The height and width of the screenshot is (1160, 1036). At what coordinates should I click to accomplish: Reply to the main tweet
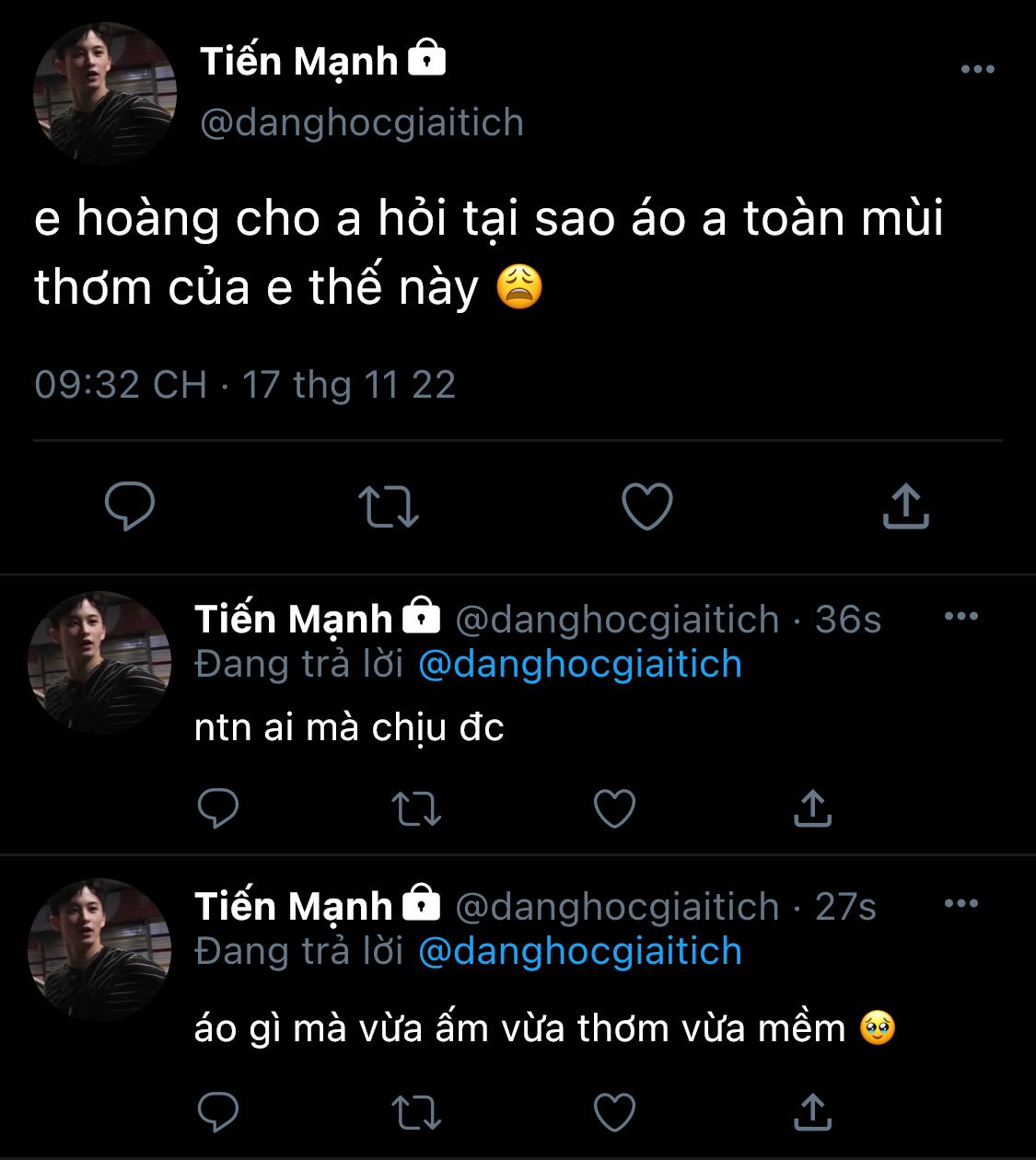point(130,506)
